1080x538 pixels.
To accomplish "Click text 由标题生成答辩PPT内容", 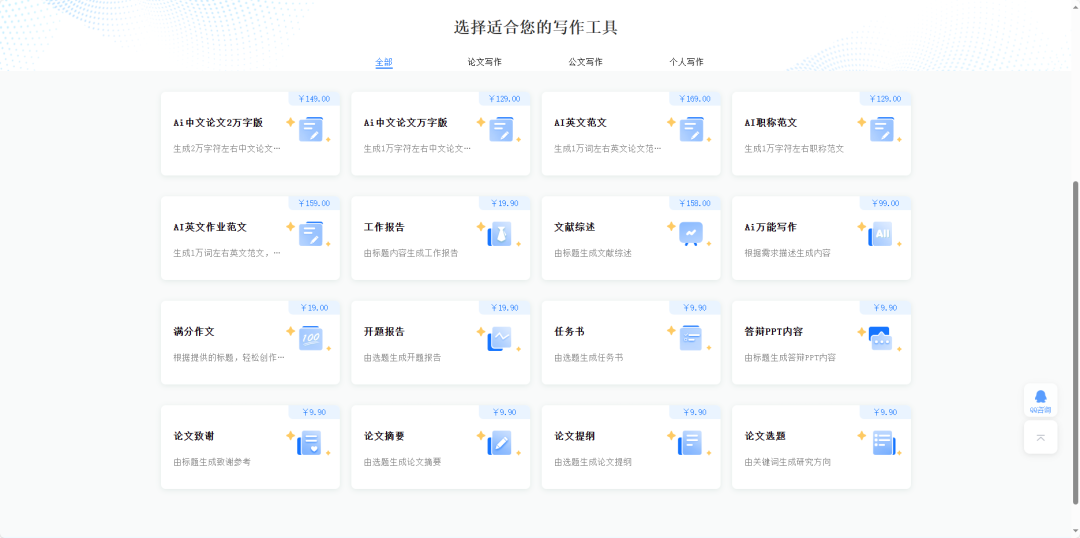I will 789,358.
